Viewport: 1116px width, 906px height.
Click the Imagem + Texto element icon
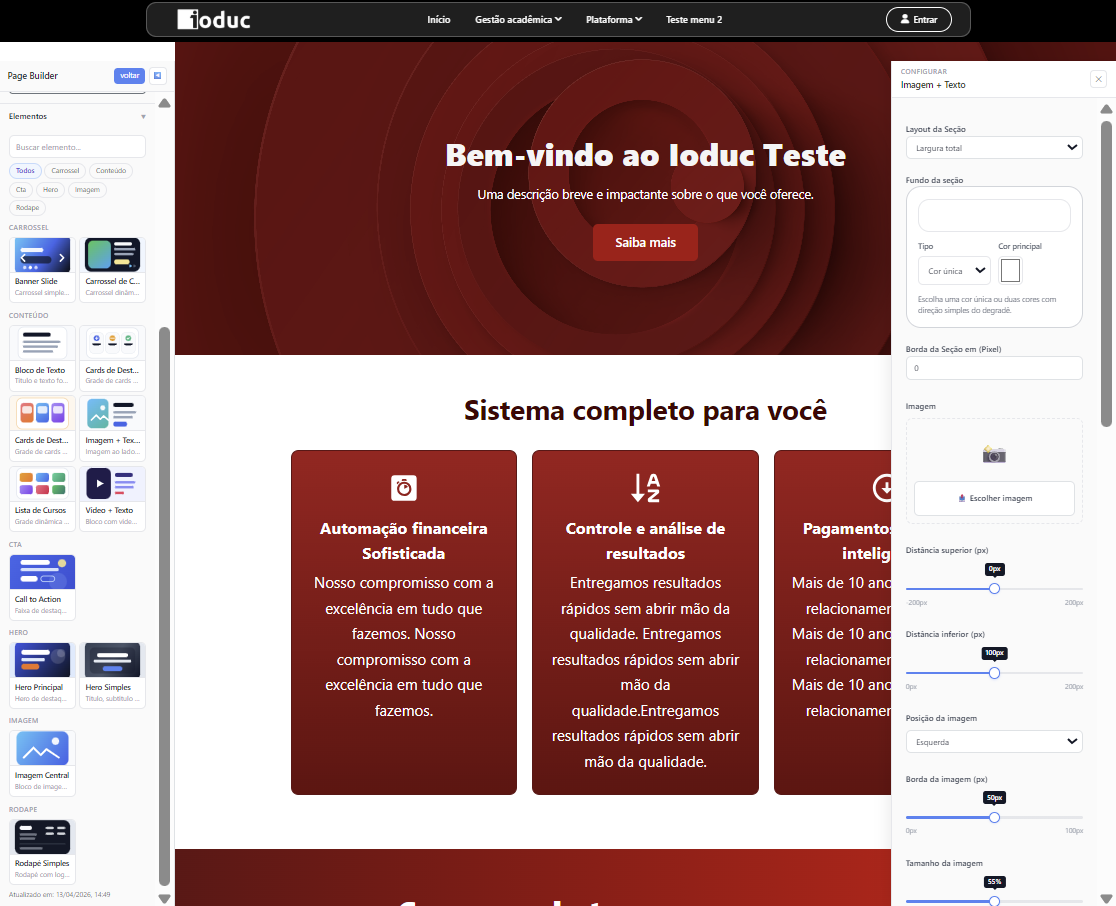(112, 413)
